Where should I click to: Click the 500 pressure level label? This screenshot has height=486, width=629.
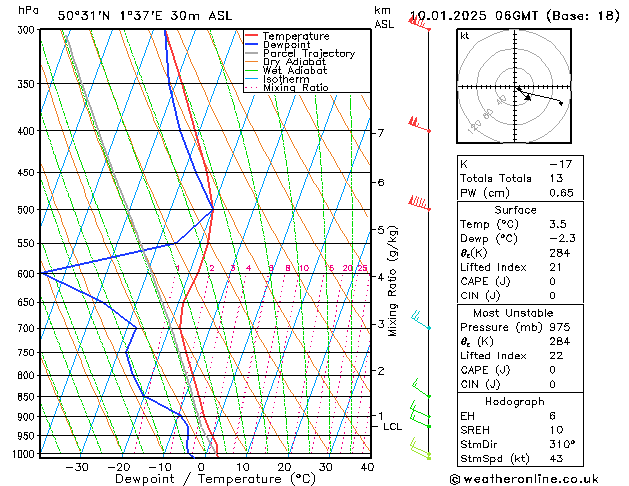point(28,210)
